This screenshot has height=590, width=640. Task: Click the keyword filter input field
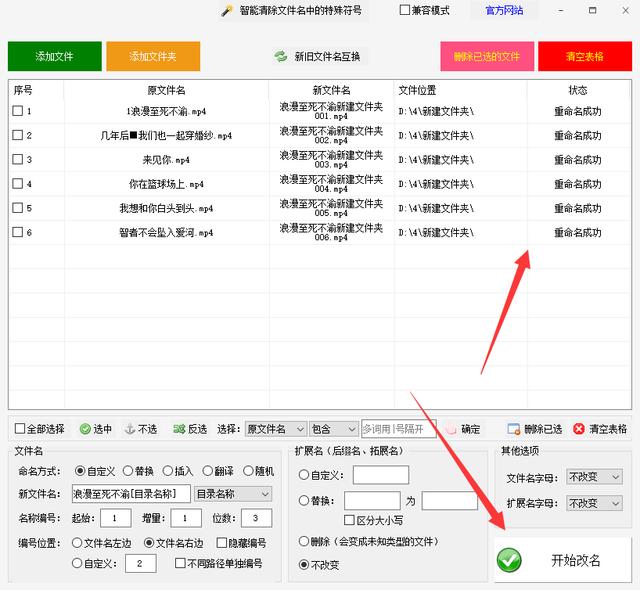[x=399, y=429]
